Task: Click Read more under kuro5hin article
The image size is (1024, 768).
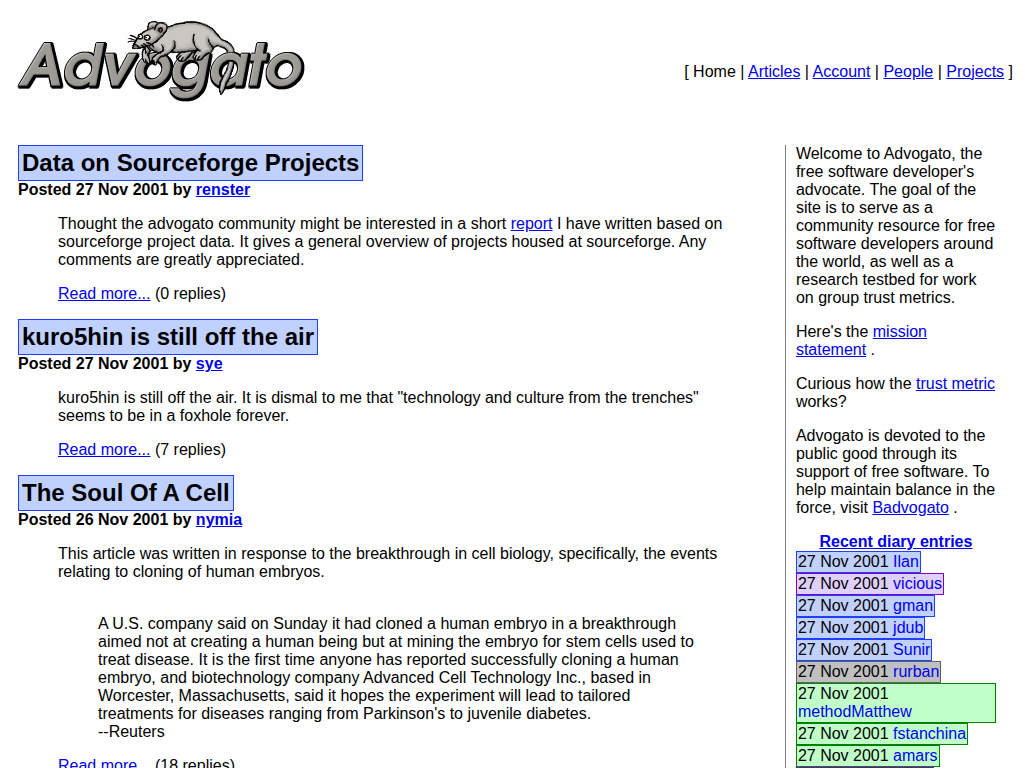Action: click(104, 449)
